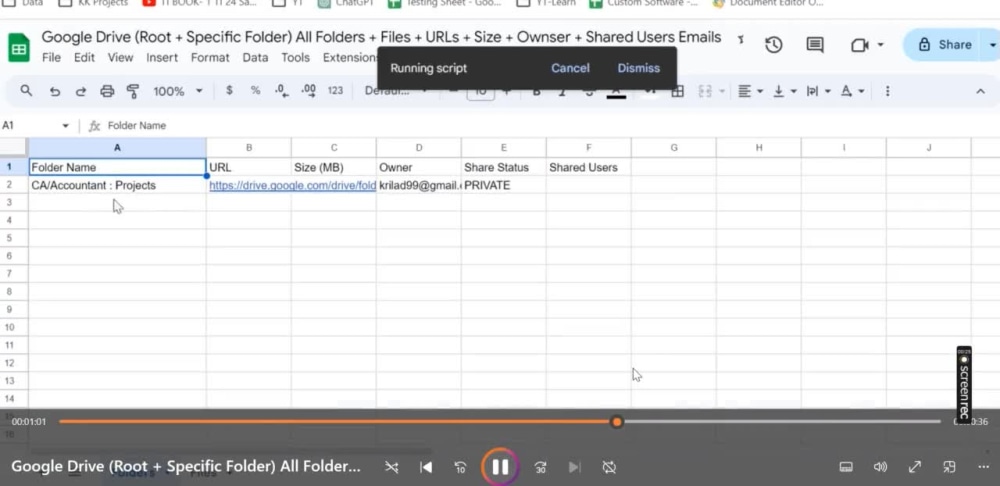This screenshot has height=486, width=1000.
Task: Click the decrease decimal places icon
Action: (281, 91)
